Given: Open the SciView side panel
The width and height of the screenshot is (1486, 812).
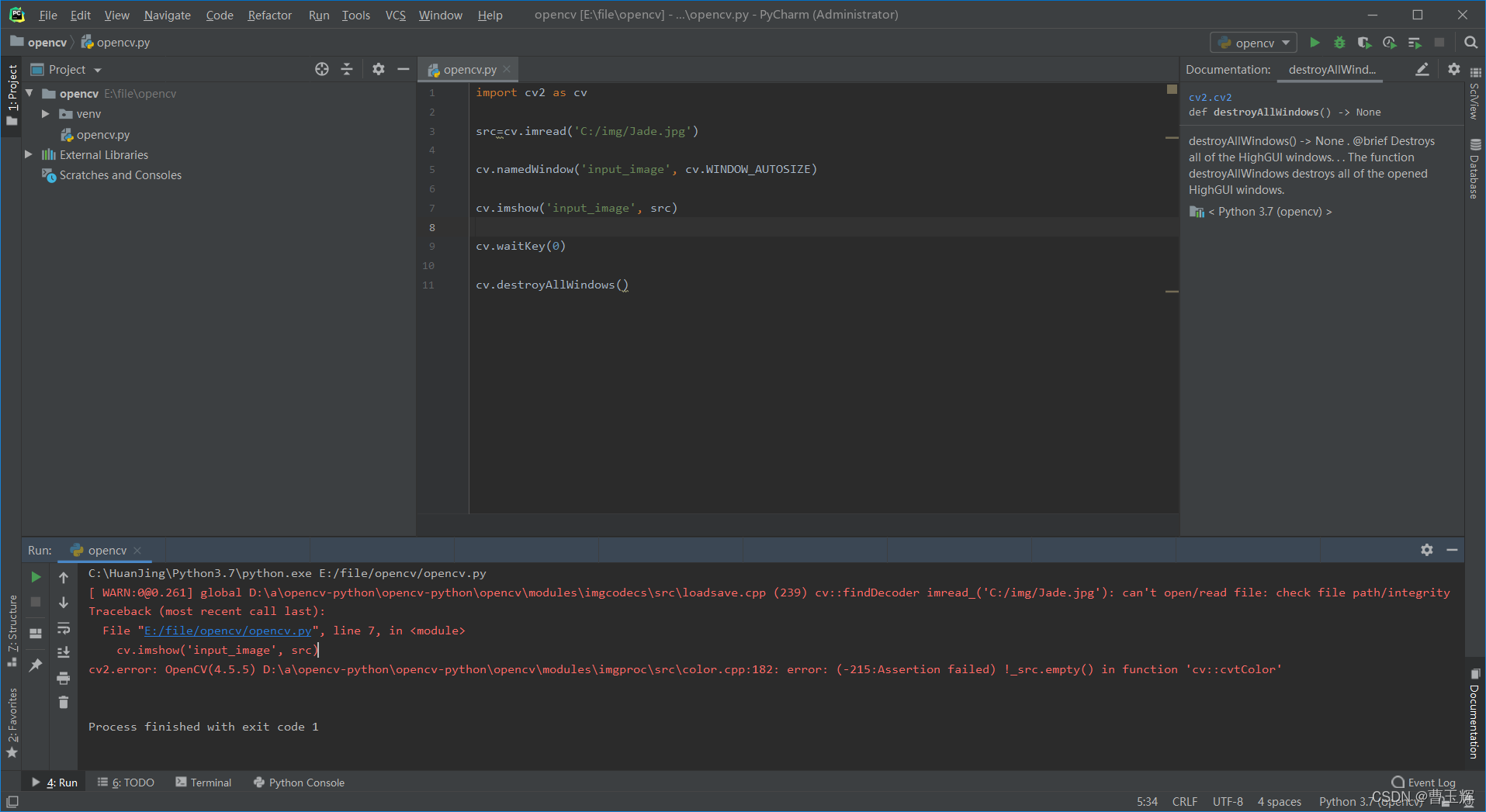Looking at the screenshot, I should [x=1475, y=94].
